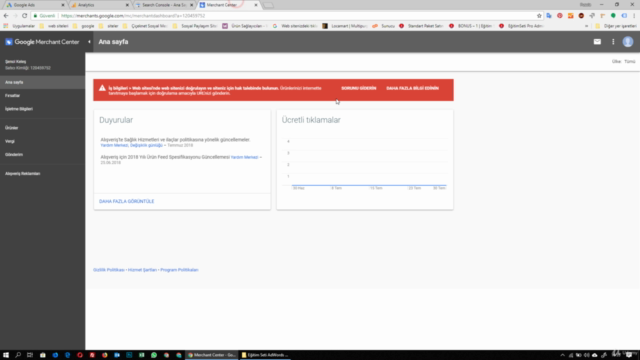
Task: Click SORUNU GİDERİN in the red banner
Action: (x=359, y=88)
